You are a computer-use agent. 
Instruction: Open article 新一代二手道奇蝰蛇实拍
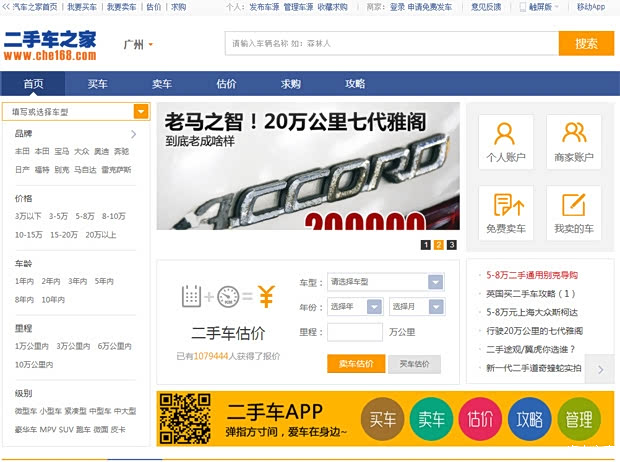pos(534,368)
